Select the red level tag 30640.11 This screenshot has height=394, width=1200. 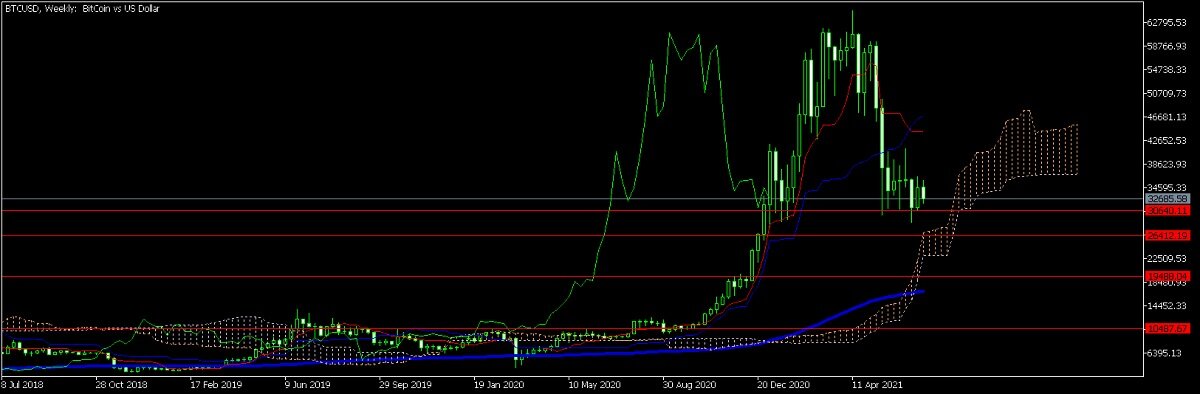[1168, 211]
